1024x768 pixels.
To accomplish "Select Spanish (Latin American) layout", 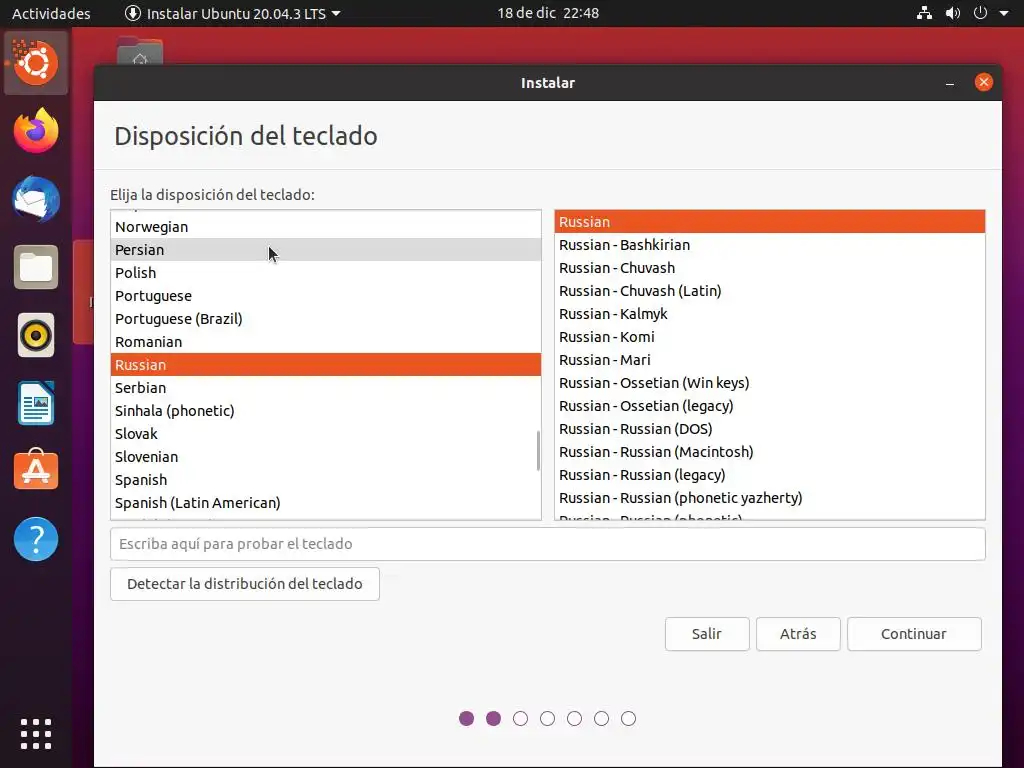I will coord(326,503).
